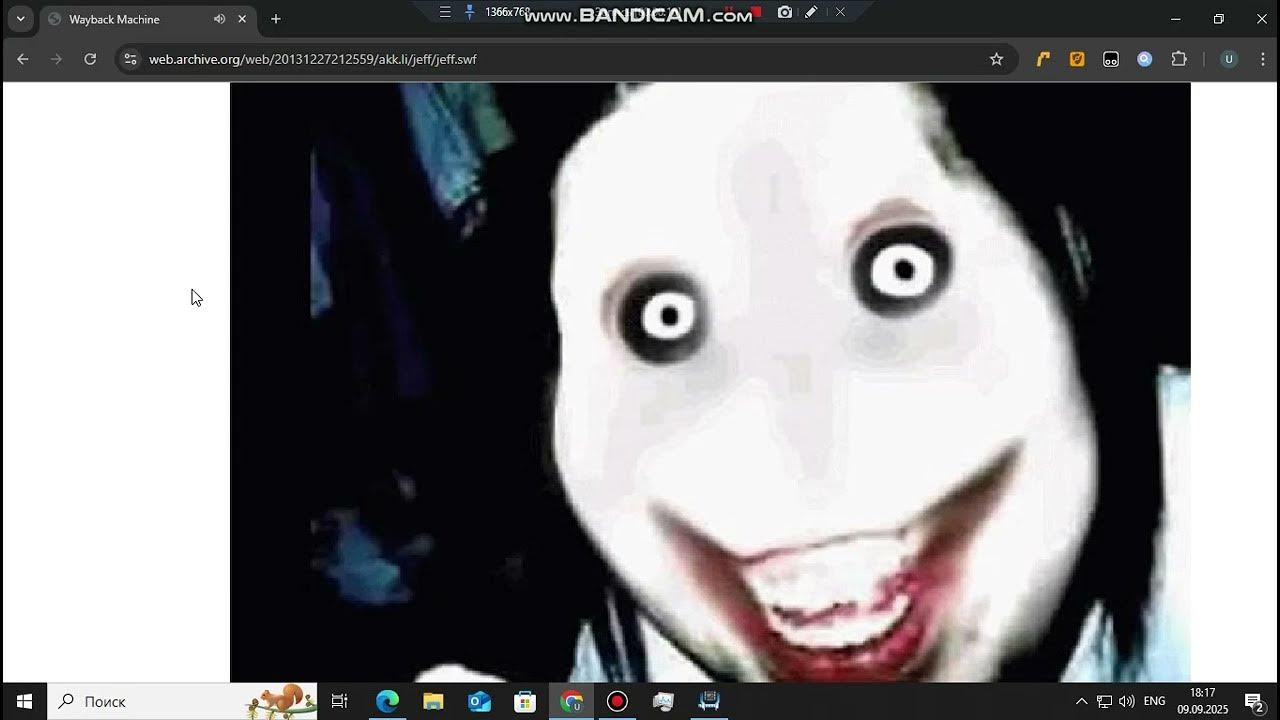Stop recording with the red Bandicam square

pyautogui.click(x=757, y=12)
